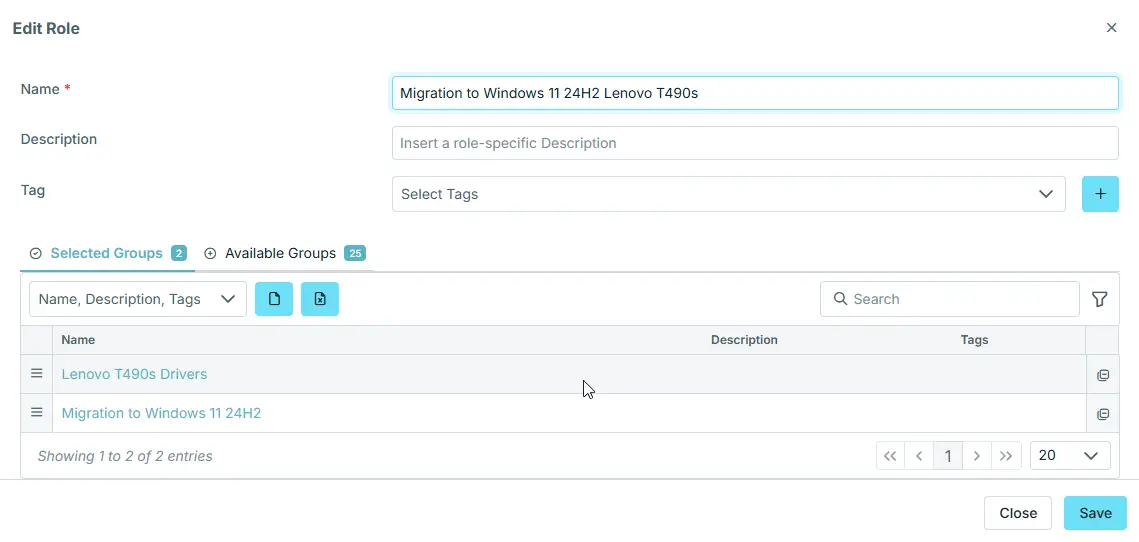Grab the drag handle for Lenovo T490s Drivers
This screenshot has width=1139, height=542.
(37, 374)
